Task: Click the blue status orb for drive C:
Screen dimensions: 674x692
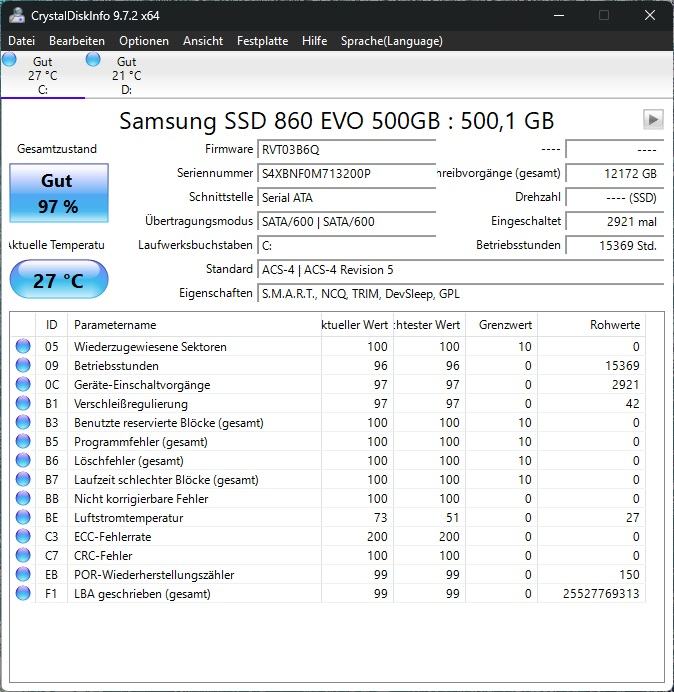Action: pos(9,59)
